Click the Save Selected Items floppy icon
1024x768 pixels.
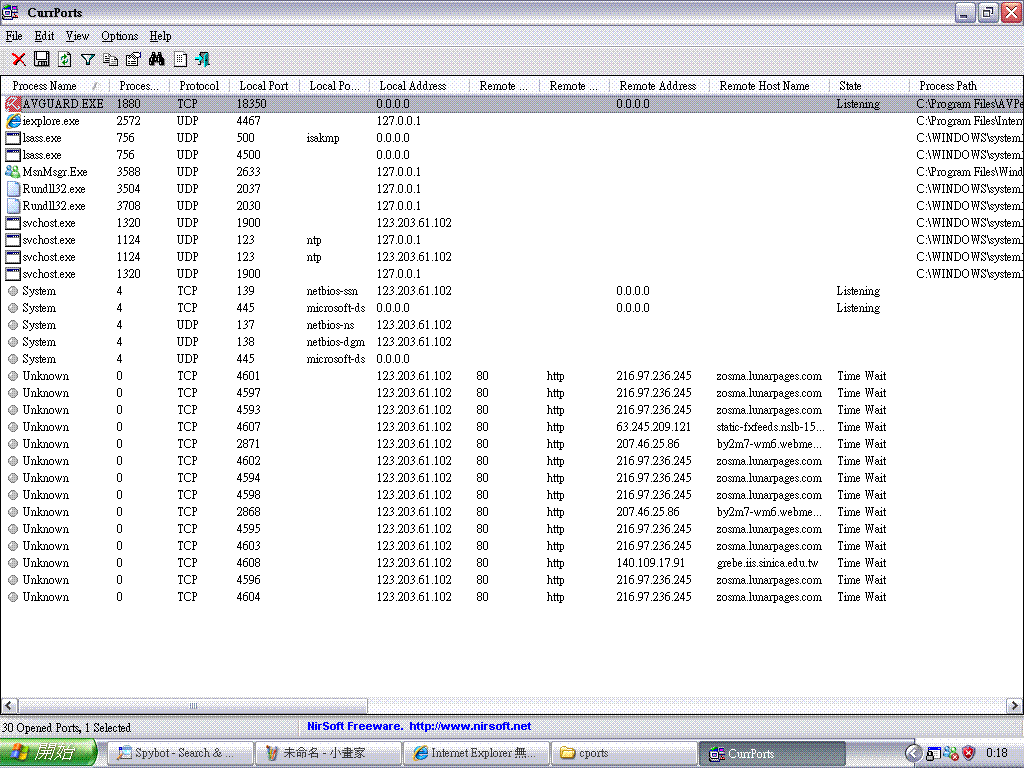click(x=42, y=59)
